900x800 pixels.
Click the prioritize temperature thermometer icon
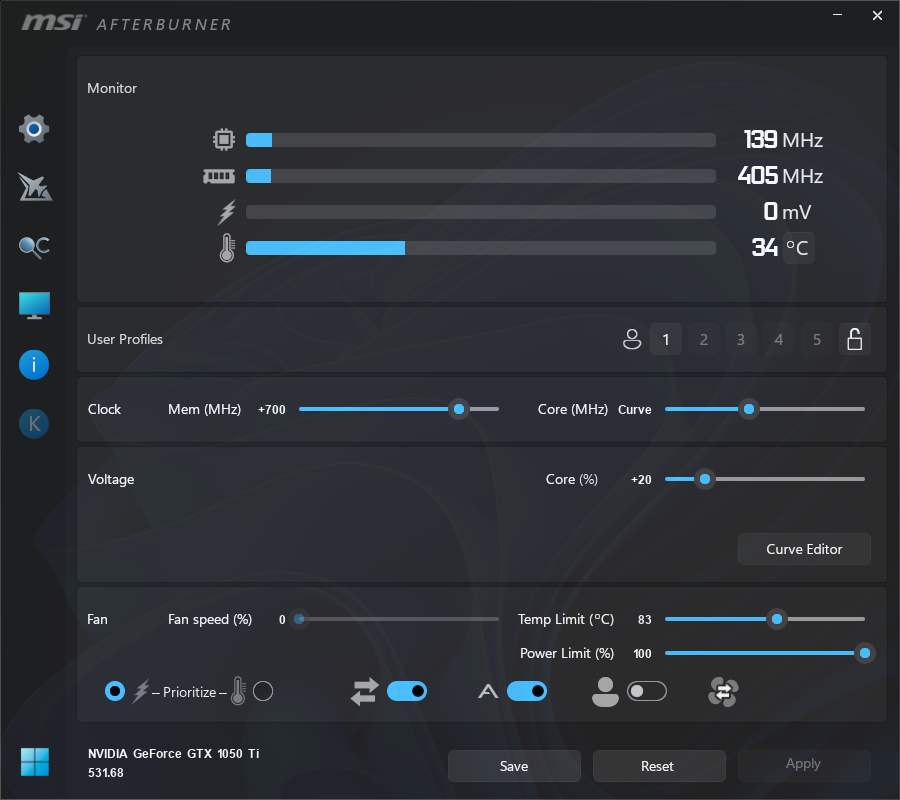[x=238, y=691]
